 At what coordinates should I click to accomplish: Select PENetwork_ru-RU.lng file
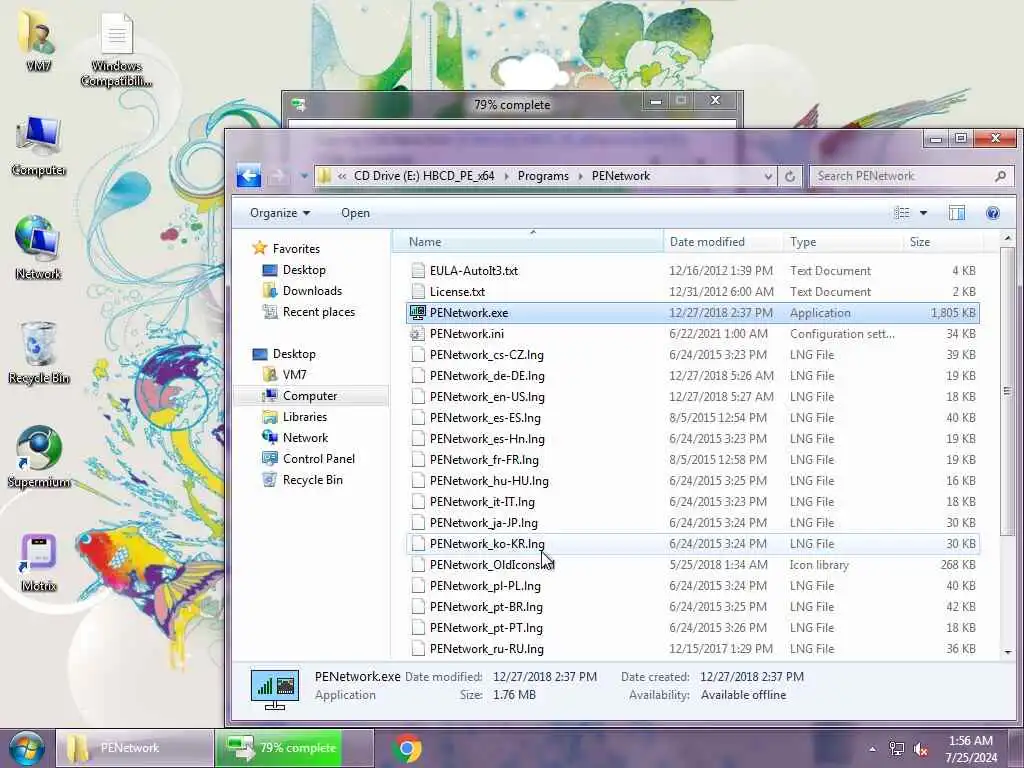coord(692,648)
